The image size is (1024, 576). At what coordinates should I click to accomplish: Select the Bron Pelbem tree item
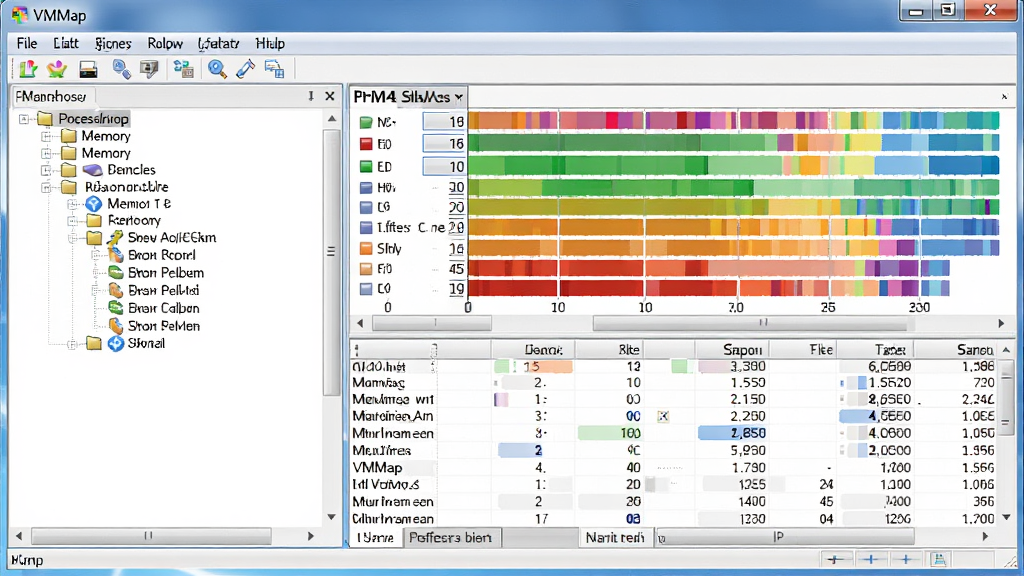[166, 273]
